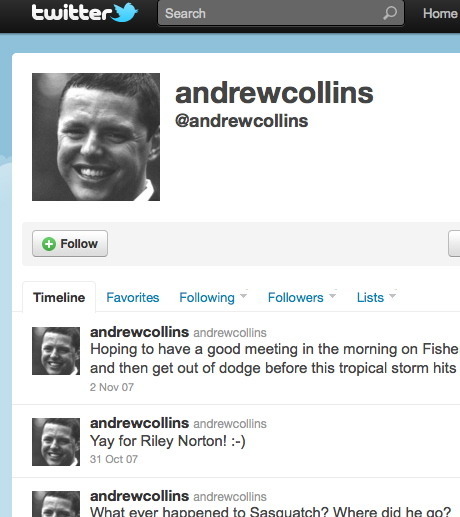Screen dimensions: 460x517
Task: Expand the Followers dropdown arrow
Action: point(332,296)
